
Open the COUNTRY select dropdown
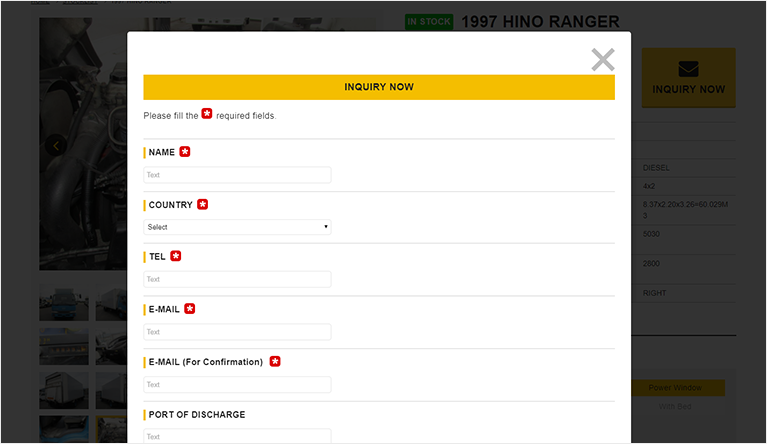coord(237,227)
